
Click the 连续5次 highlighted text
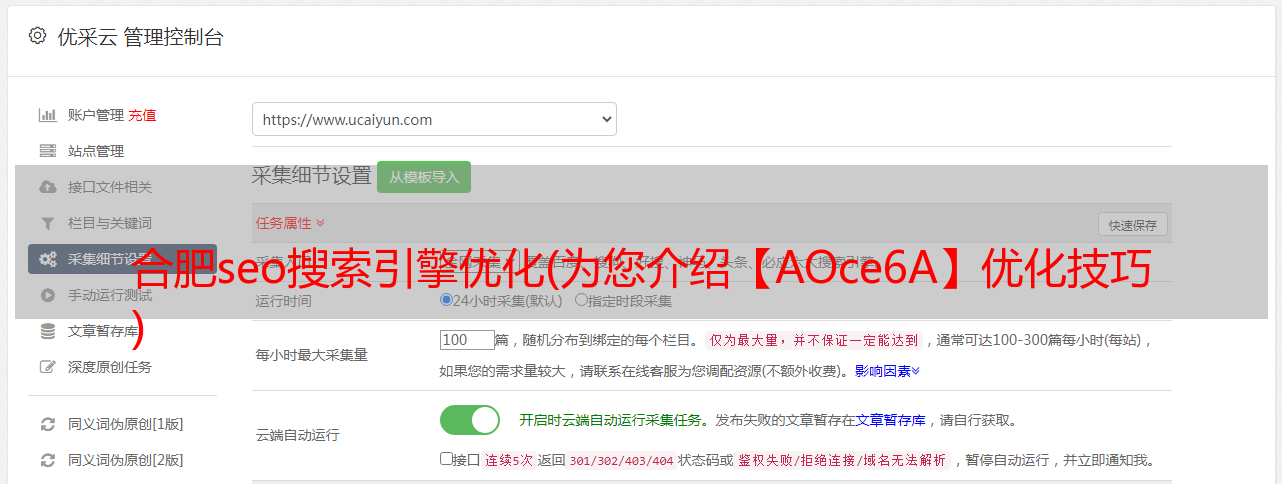point(509,460)
